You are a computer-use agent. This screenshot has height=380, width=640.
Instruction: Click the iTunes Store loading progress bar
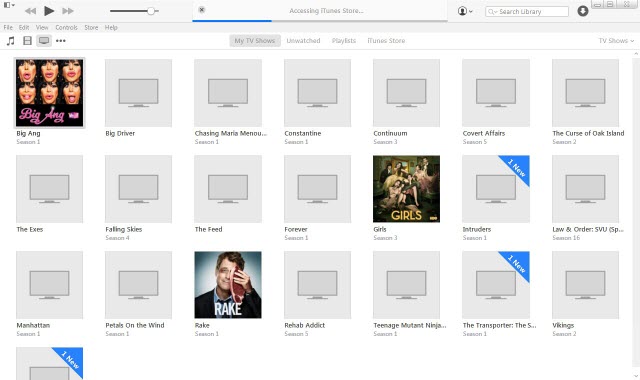[x=320, y=20]
